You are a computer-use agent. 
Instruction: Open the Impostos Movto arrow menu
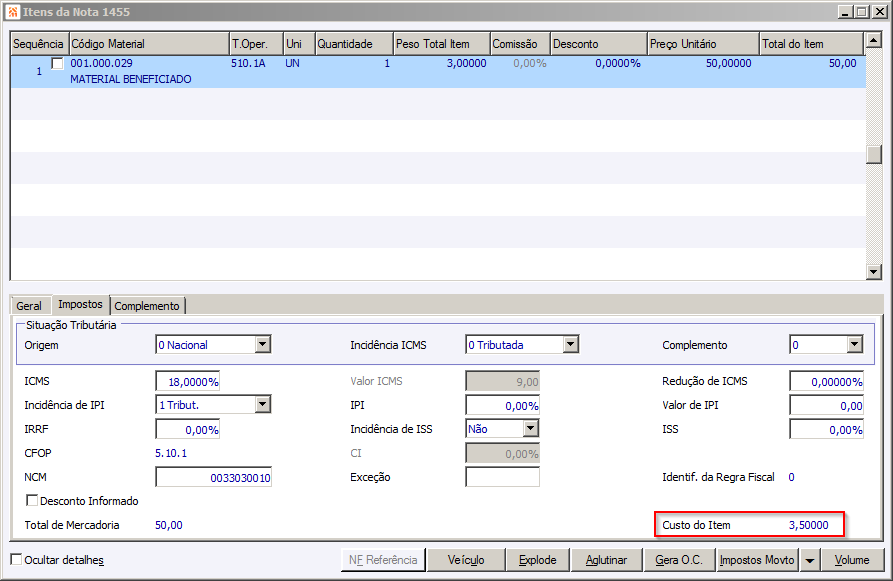[x=810, y=560]
